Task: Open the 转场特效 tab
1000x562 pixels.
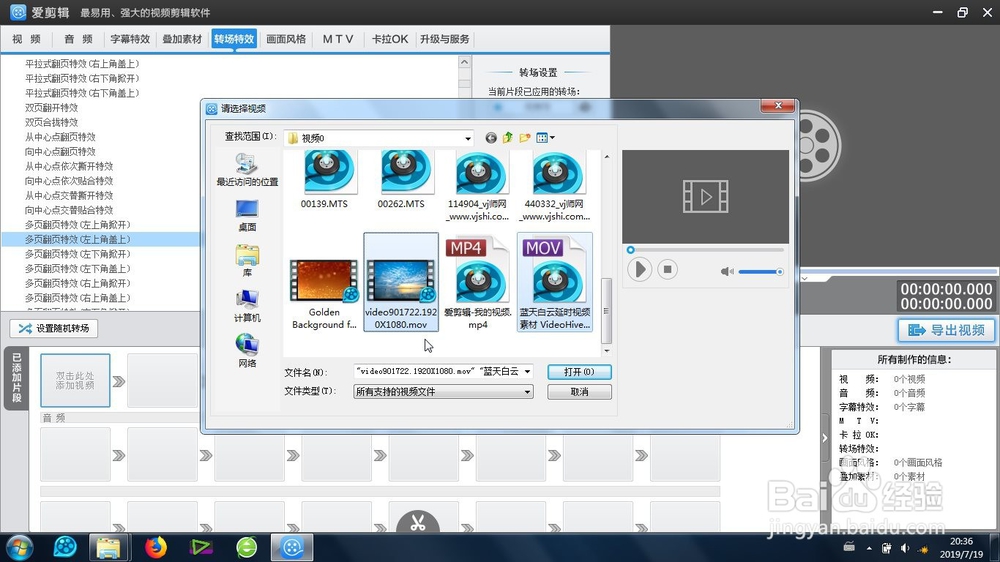Action: [234, 39]
